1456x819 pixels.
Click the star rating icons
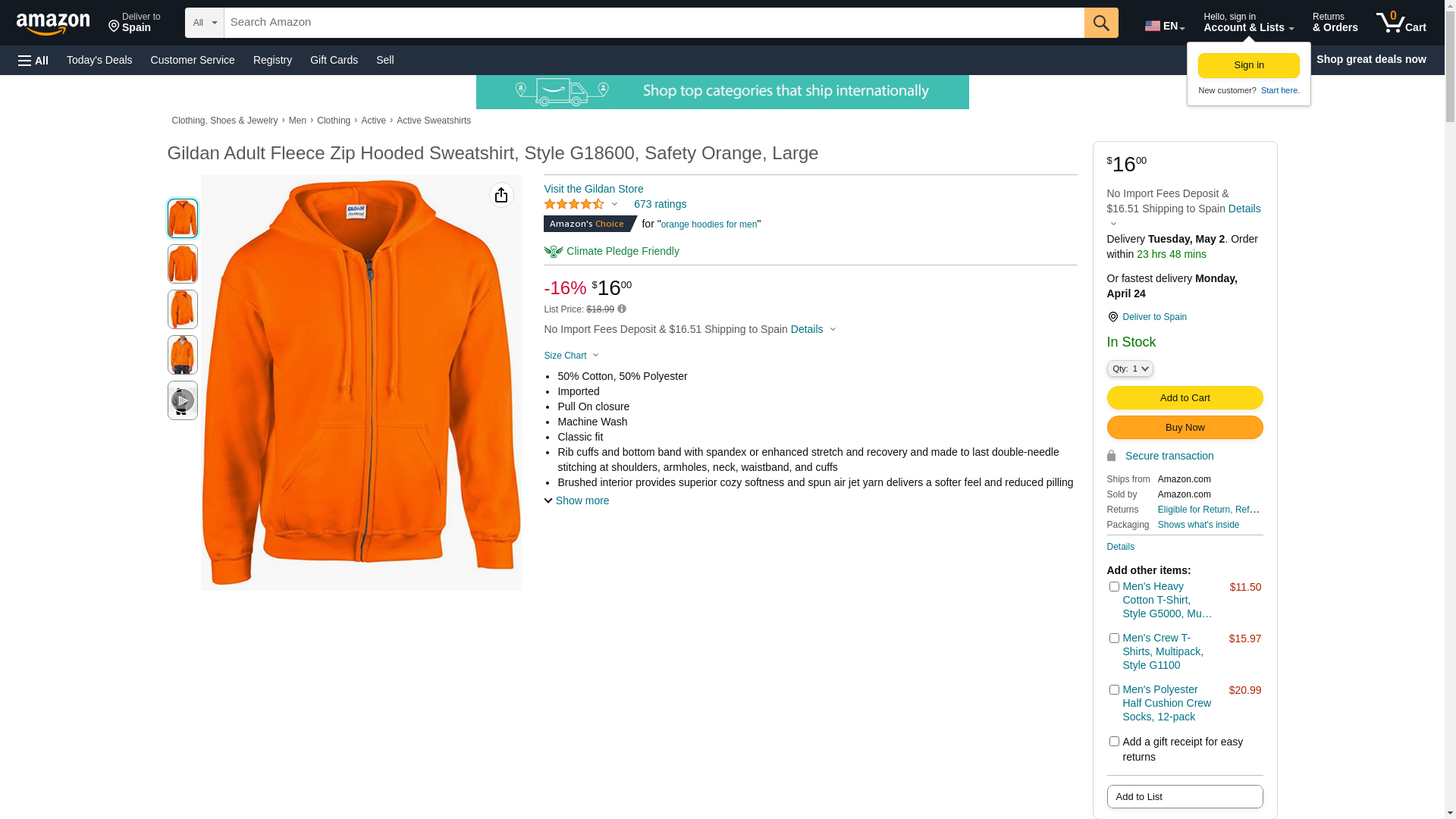574,204
